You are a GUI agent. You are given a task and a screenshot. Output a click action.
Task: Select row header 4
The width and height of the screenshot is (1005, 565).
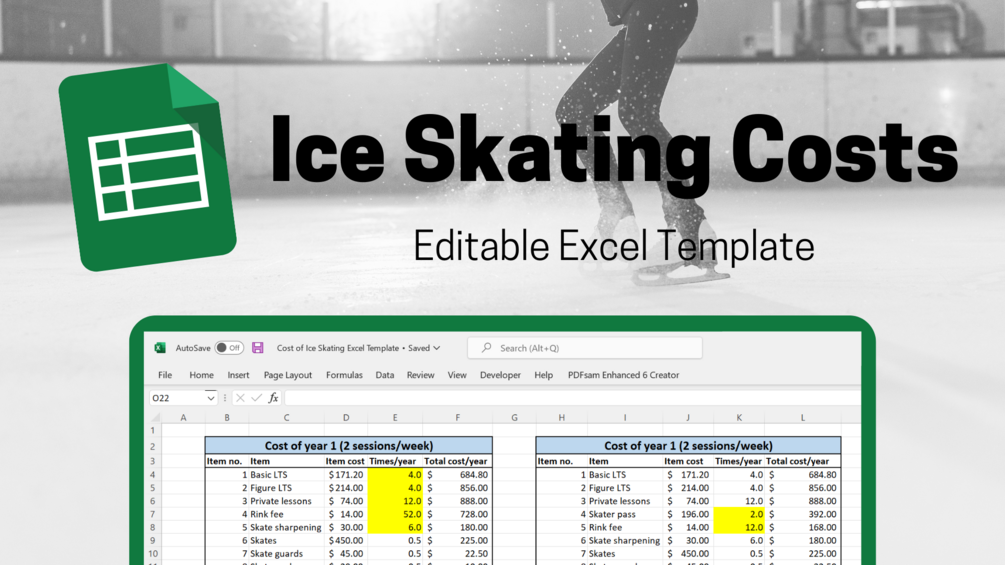pyautogui.click(x=153, y=475)
